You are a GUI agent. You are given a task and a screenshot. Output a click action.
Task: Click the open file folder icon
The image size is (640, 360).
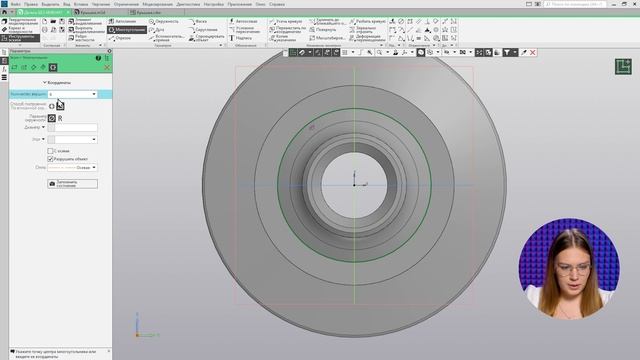click(53, 21)
